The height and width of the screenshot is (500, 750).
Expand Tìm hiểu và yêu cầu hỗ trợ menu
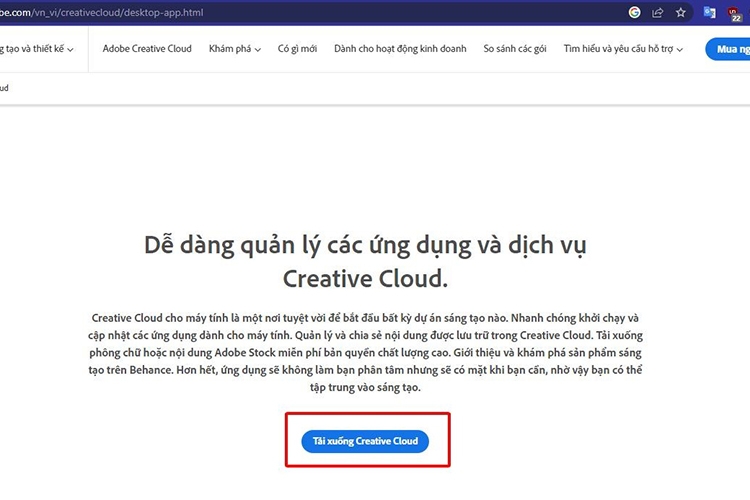point(623,49)
